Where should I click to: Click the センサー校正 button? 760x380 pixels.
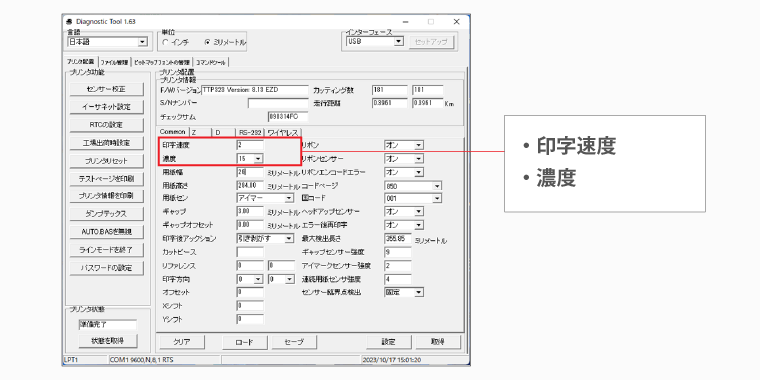[107, 89]
